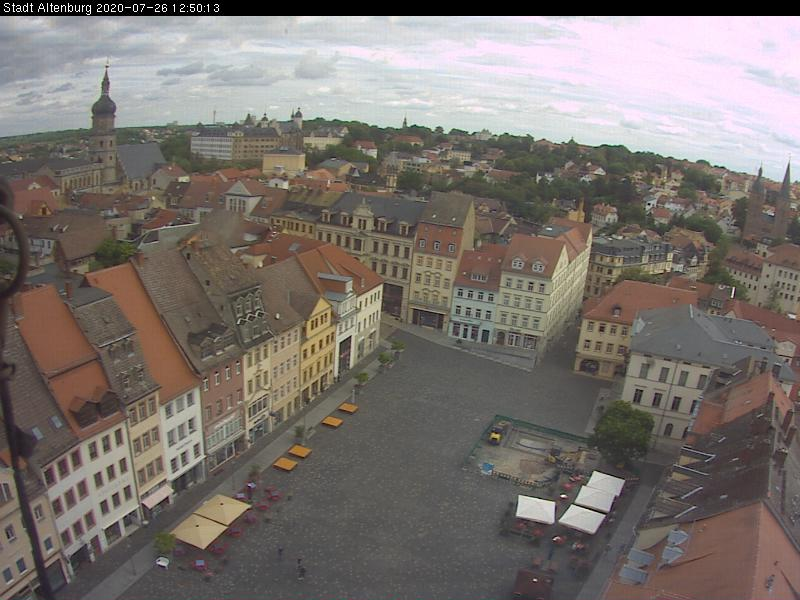Viewport: 800px width, 600px height.
Task: Click the "Stadt Altenburg" caption text
Action: pyautogui.click(x=47, y=8)
